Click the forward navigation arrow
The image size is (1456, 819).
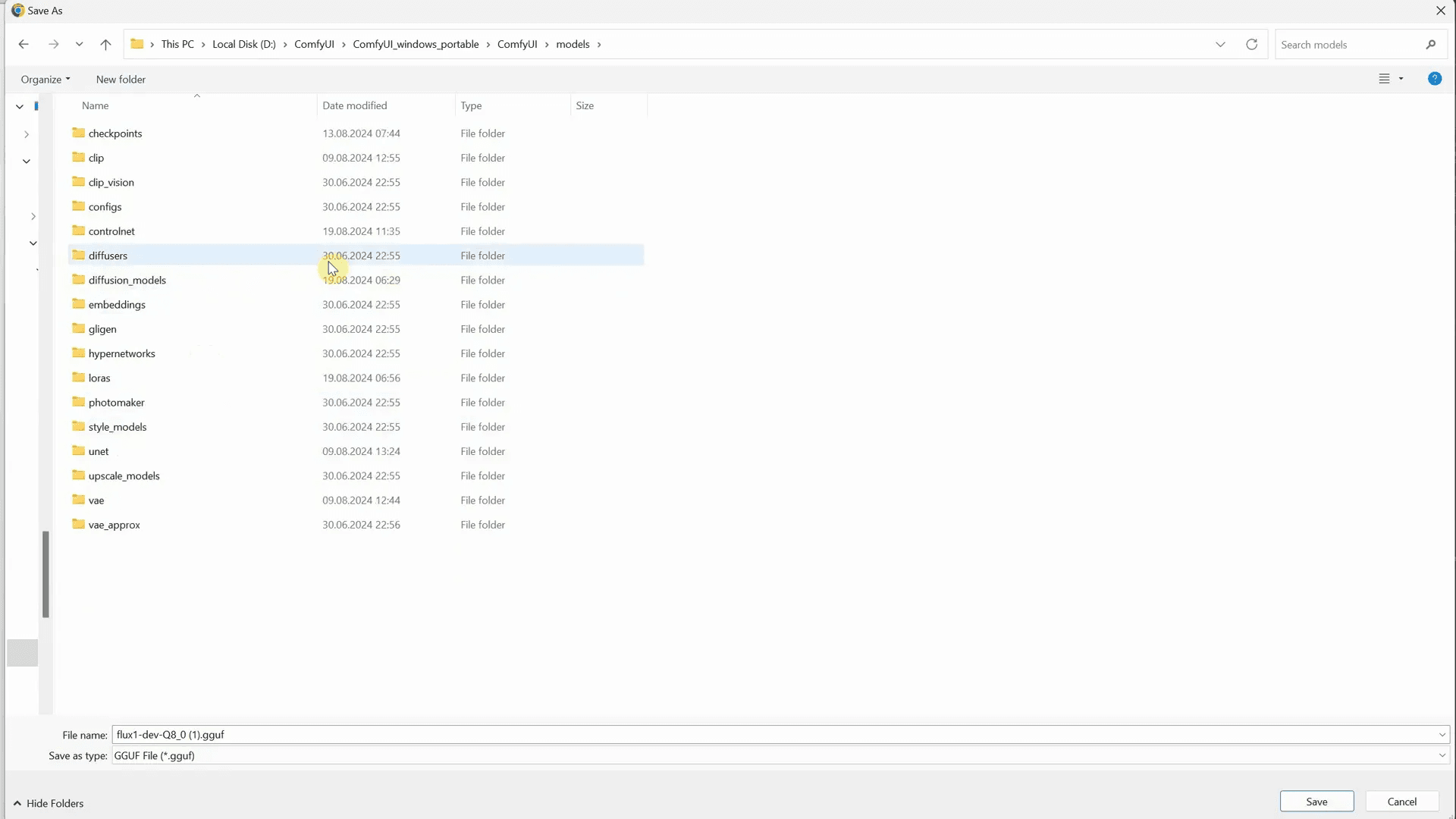tap(53, 44)
